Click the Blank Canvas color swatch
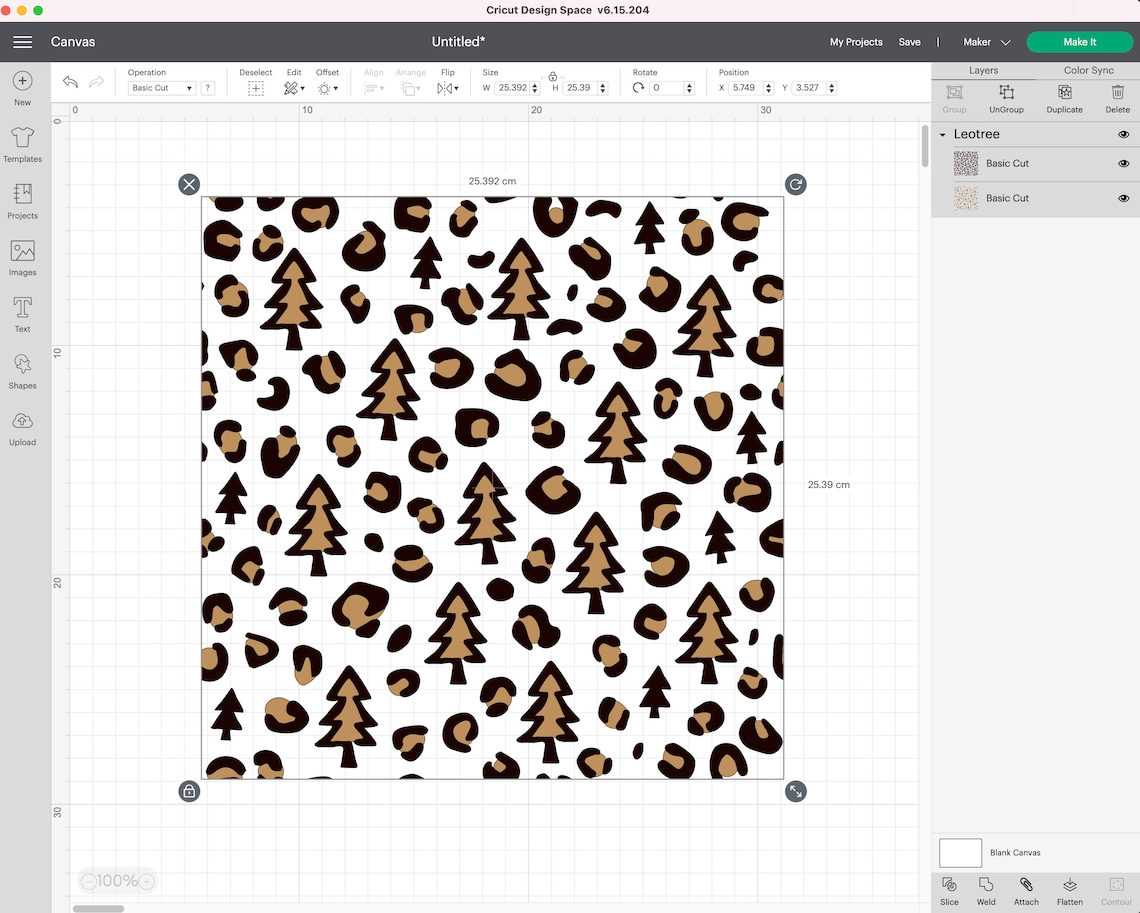The width and height of the screenshot is (1140, 913). [x=959, y=852]
